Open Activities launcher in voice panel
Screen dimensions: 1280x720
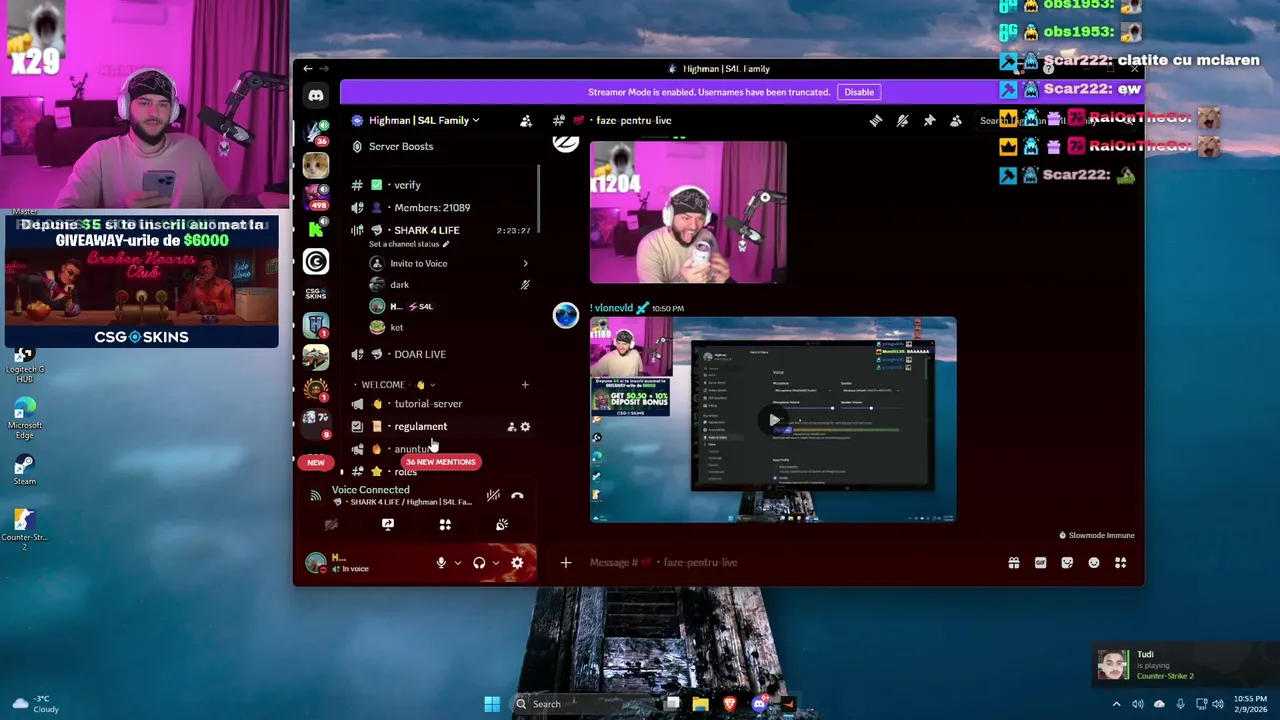click(x=445, y=524)
